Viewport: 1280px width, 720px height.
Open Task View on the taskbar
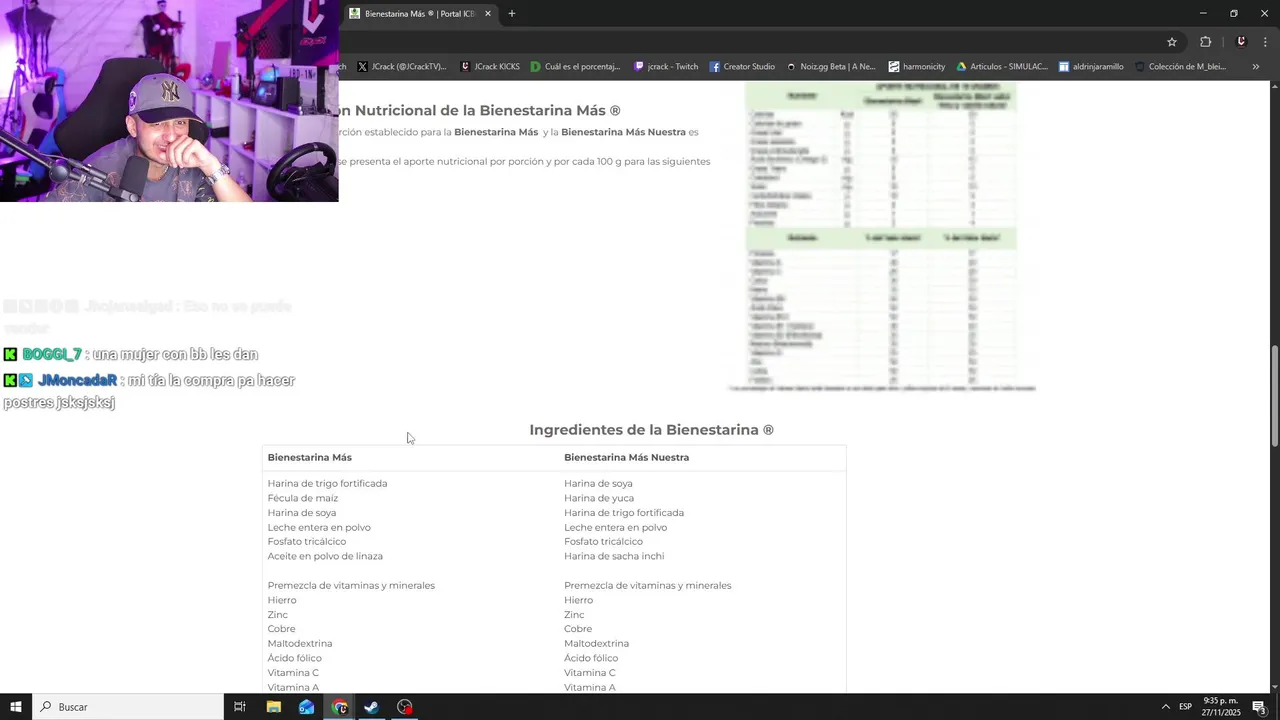click(x=240, y=707)
